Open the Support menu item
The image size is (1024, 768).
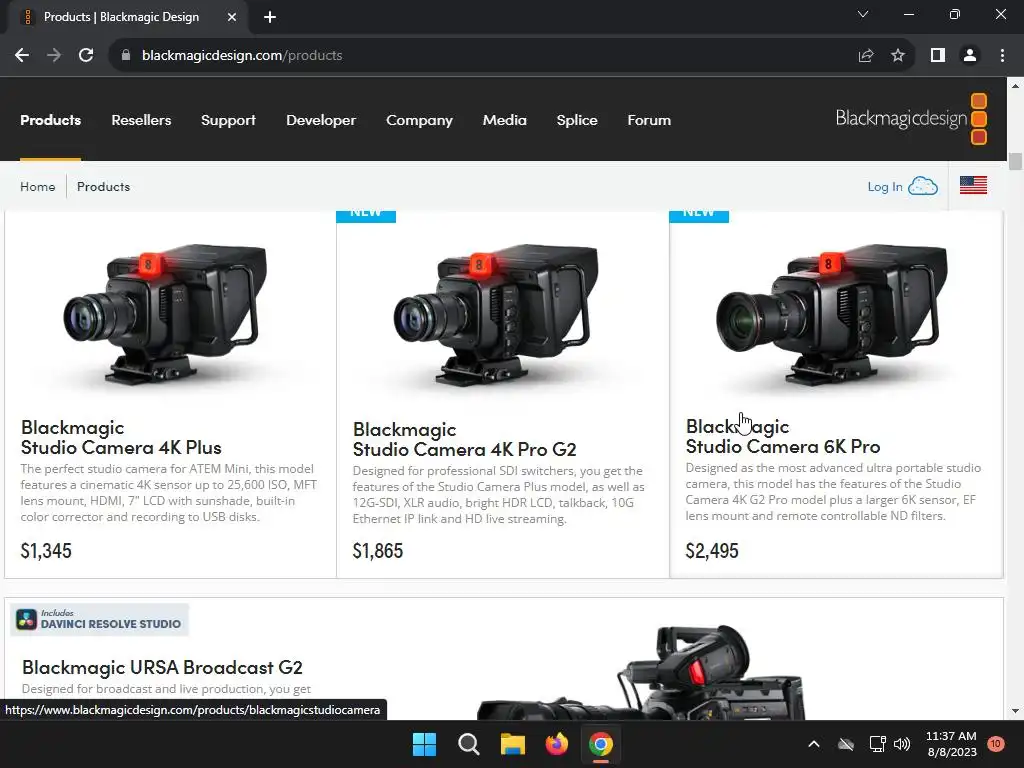(x=228, y=120)
